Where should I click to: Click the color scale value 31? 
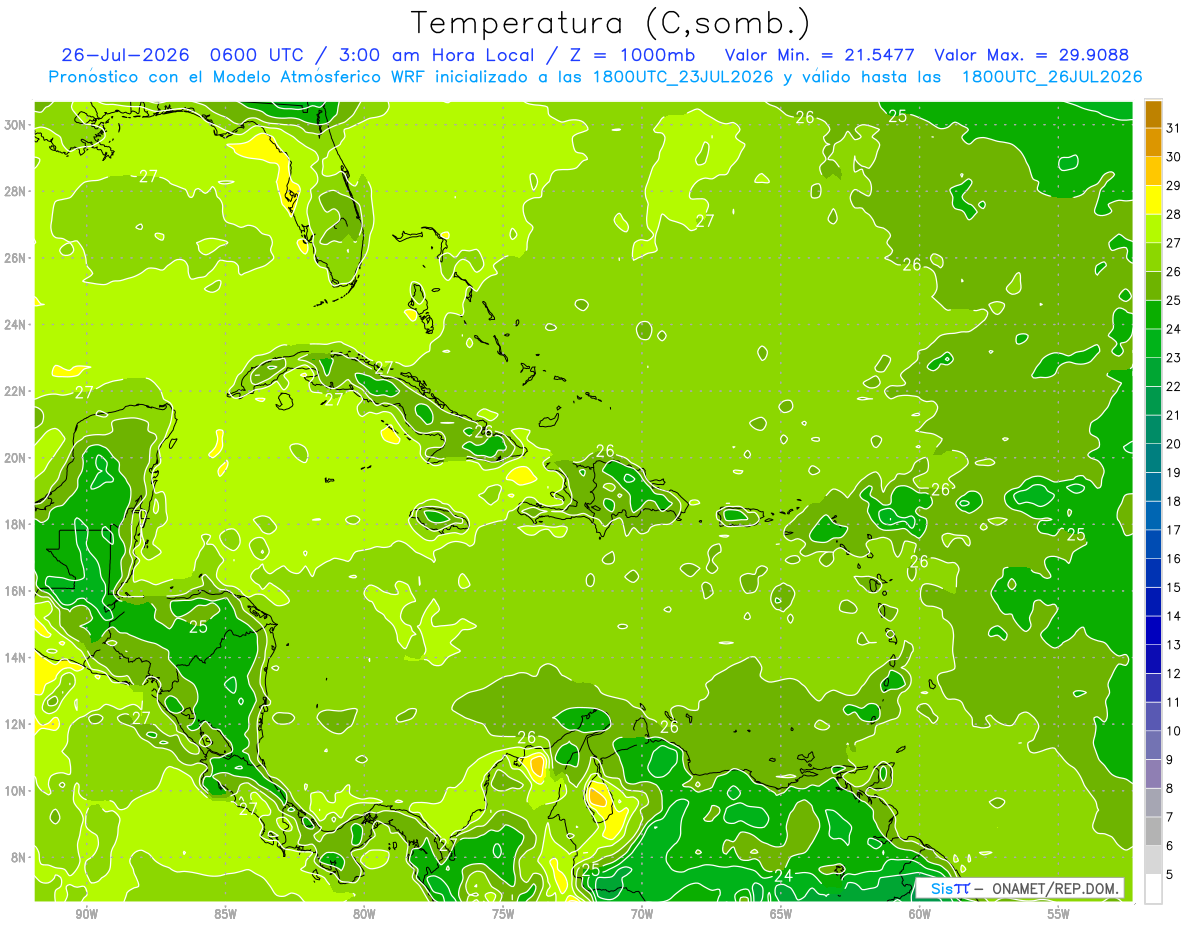pos(1174,128)
